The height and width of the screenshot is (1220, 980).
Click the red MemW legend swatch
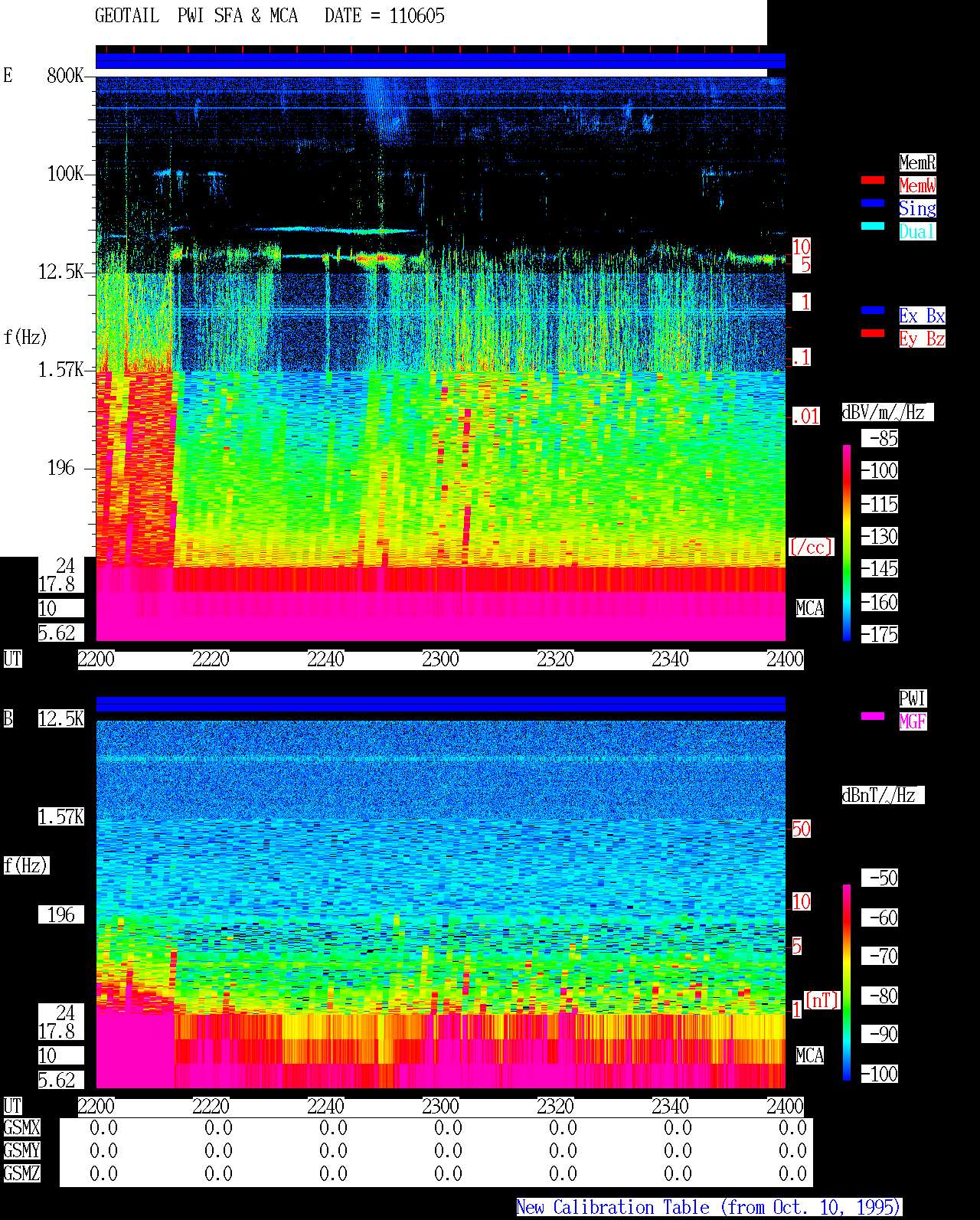pyautogui.click(x=873, y=180)
